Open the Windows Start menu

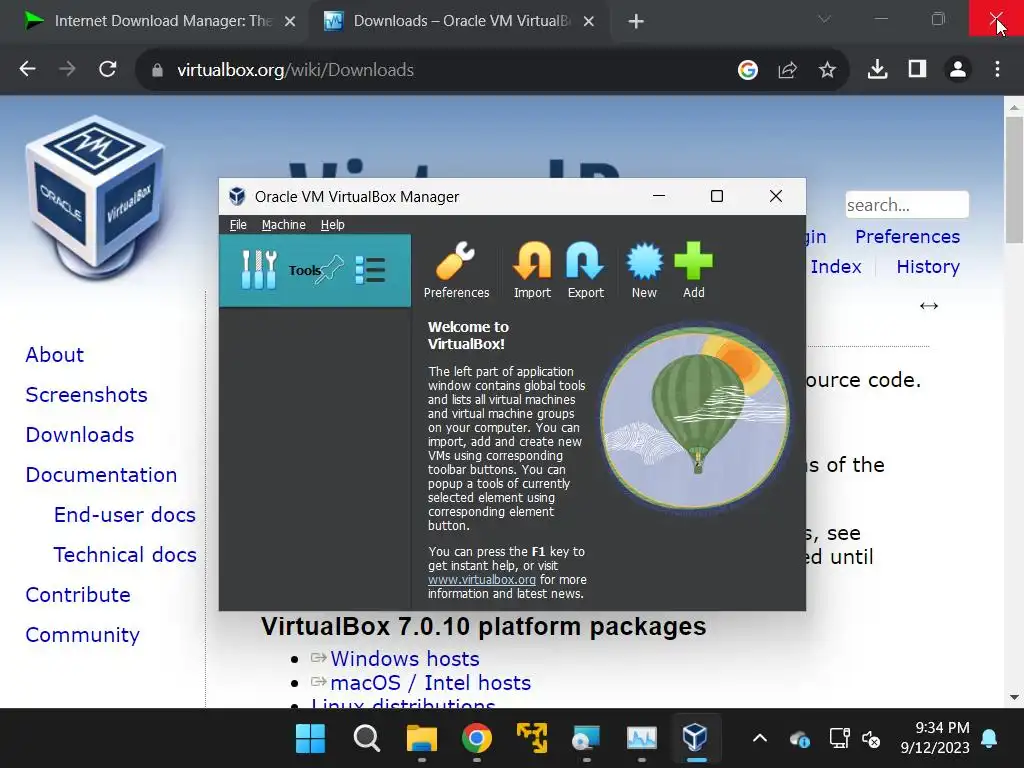point(310,739)
